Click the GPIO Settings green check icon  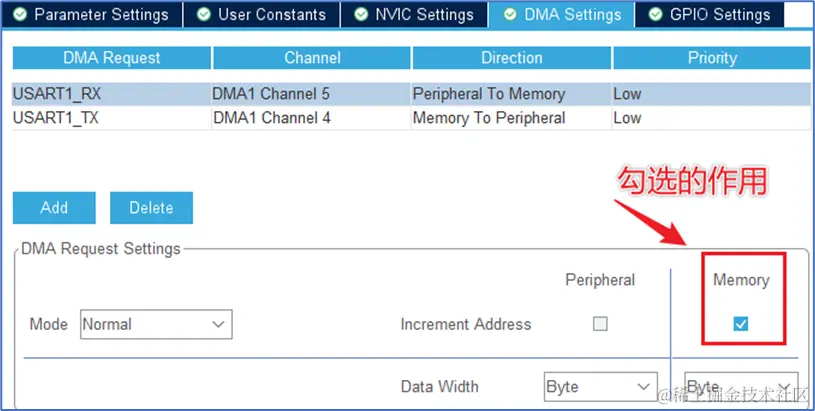656,15
